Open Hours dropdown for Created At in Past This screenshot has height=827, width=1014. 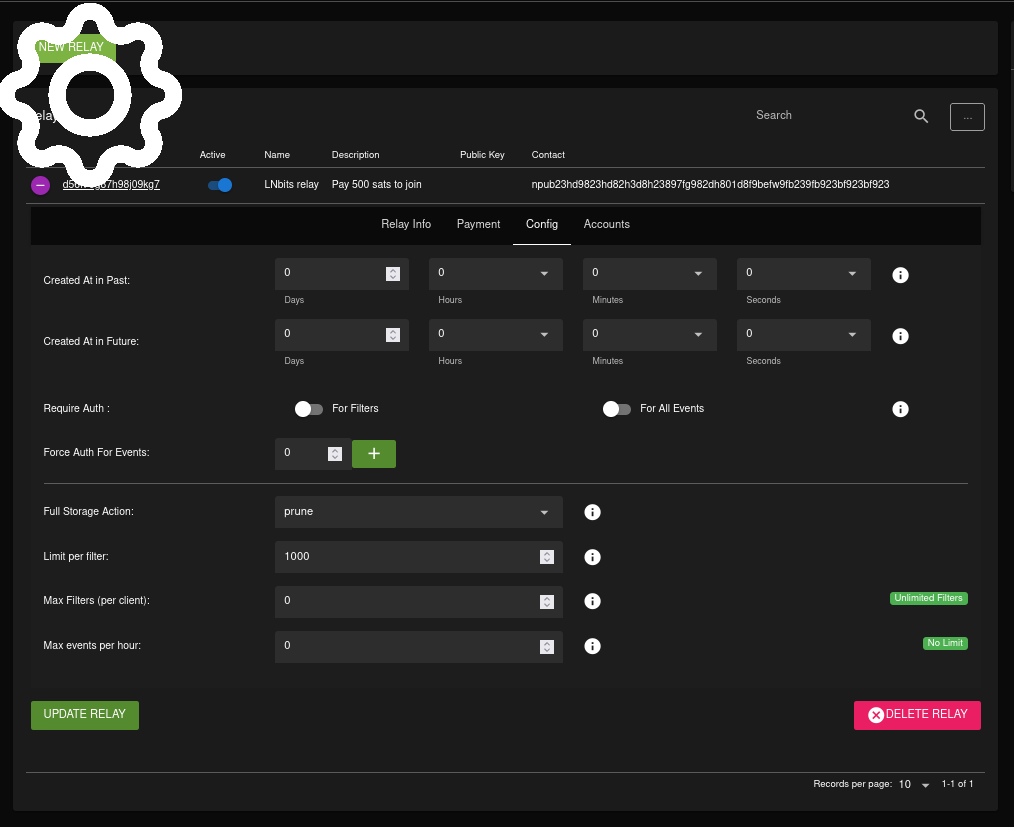(495, 273)
